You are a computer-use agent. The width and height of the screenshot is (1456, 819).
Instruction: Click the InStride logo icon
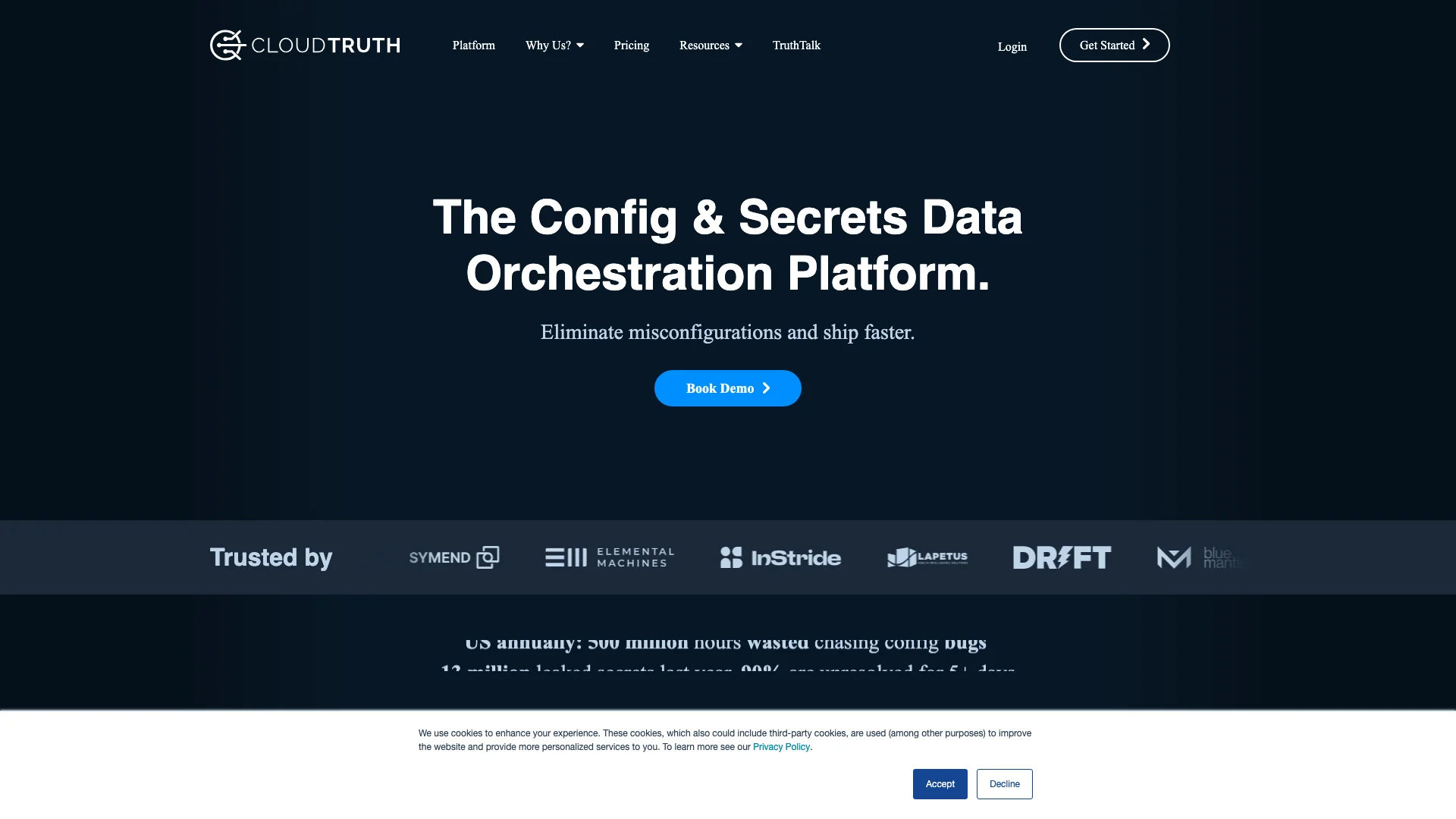[x=730, y=557]
